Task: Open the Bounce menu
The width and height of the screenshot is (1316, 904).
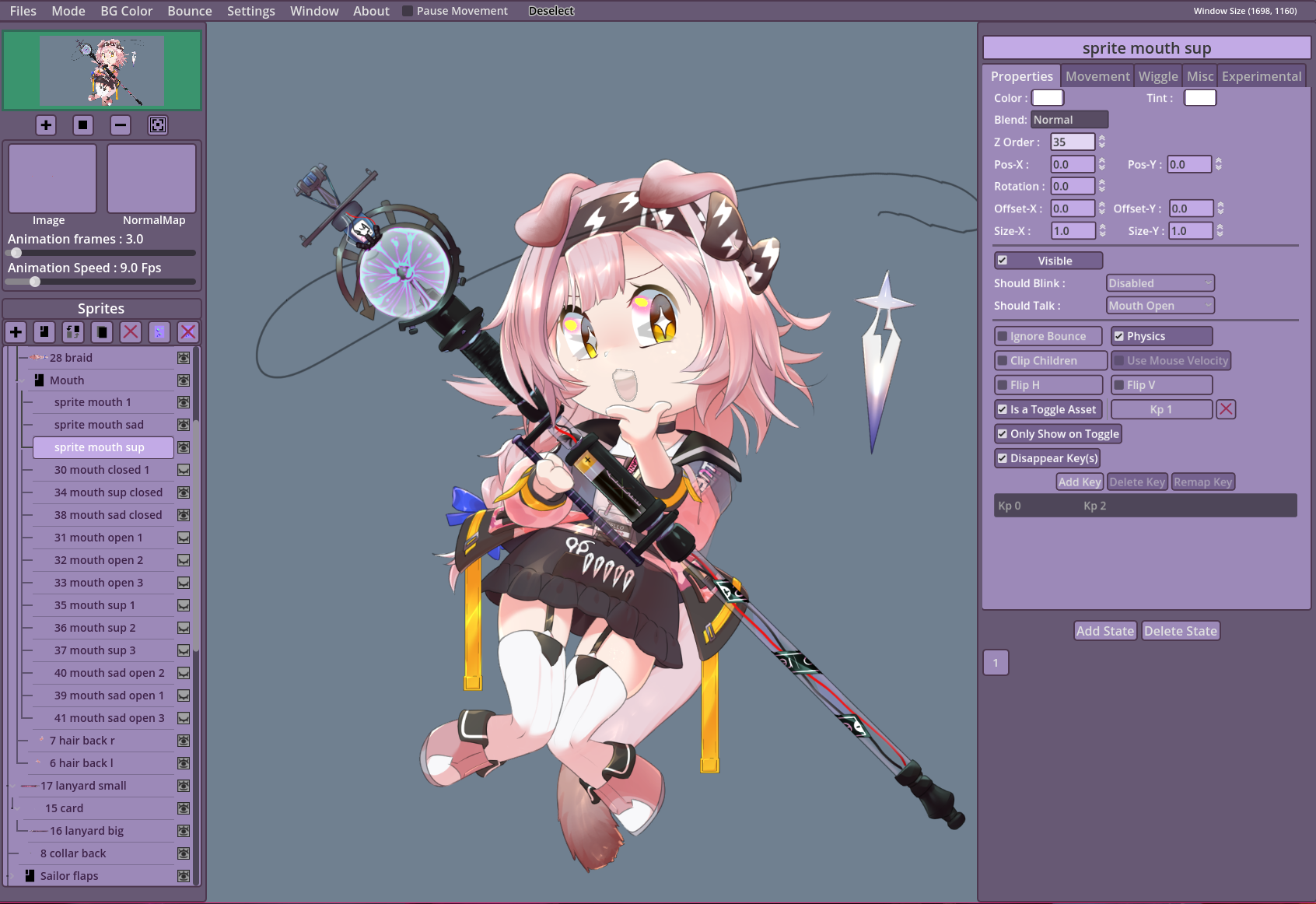Action: point(190,11)
